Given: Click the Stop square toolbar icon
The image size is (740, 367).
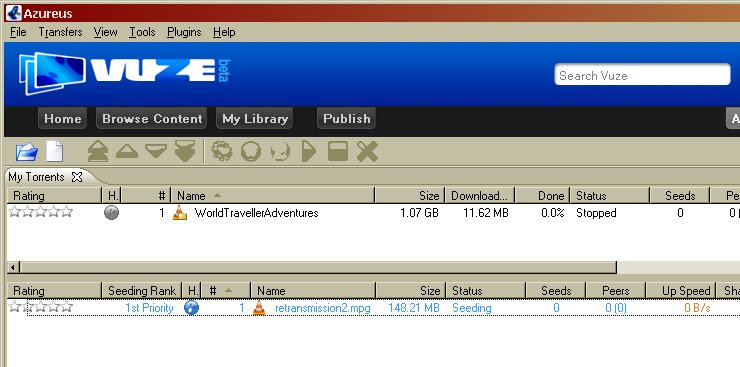Looking at the screenshot, I should [338, 151].
